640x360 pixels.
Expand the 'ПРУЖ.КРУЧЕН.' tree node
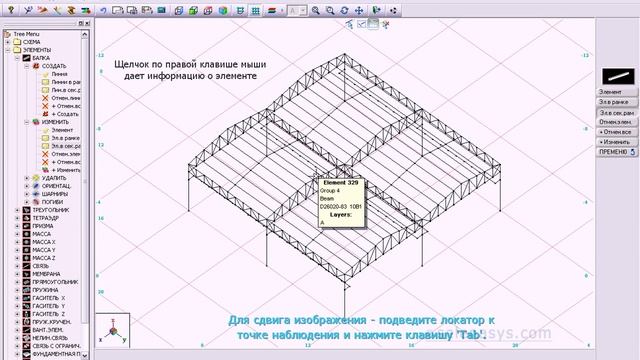[17, 322]
